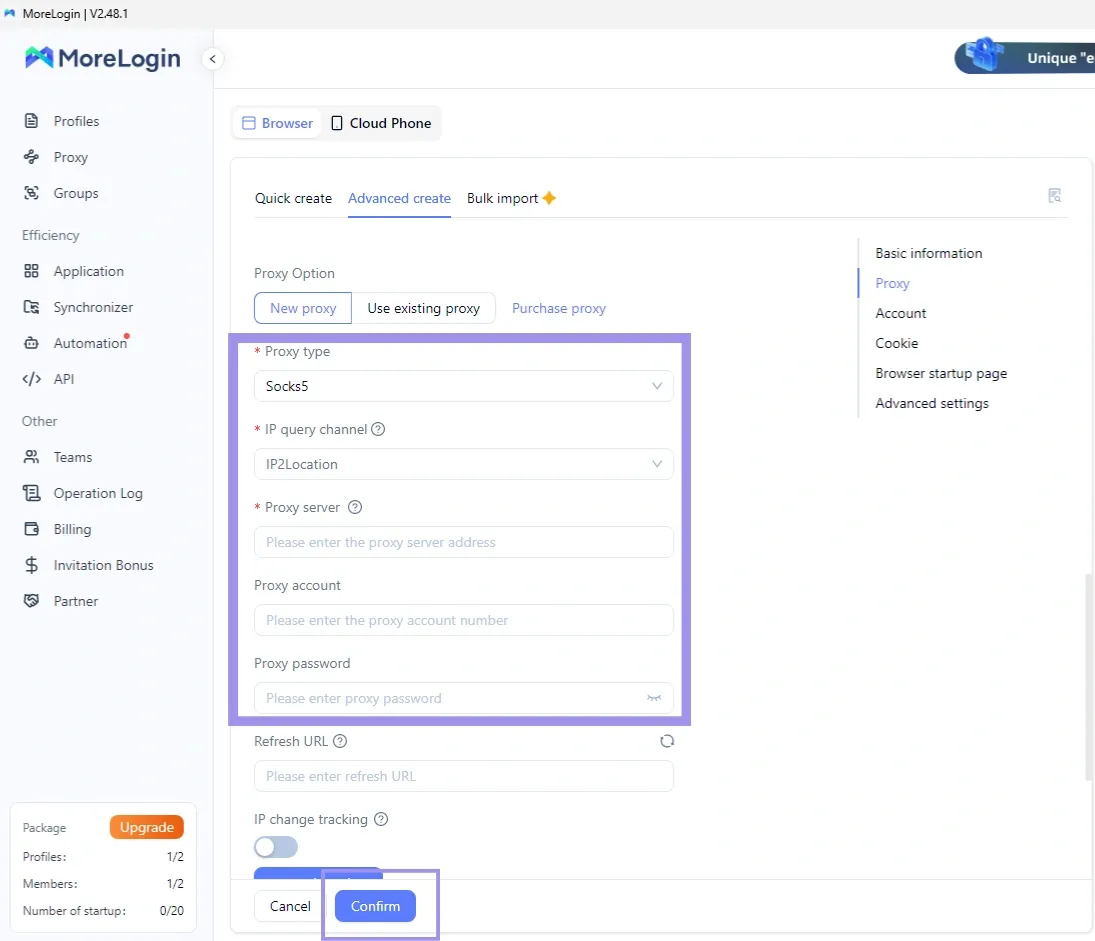Collapse the left sidebar with arrow button
The height and width of the screenshot is (941, 1095).
[x=212, y=59]
